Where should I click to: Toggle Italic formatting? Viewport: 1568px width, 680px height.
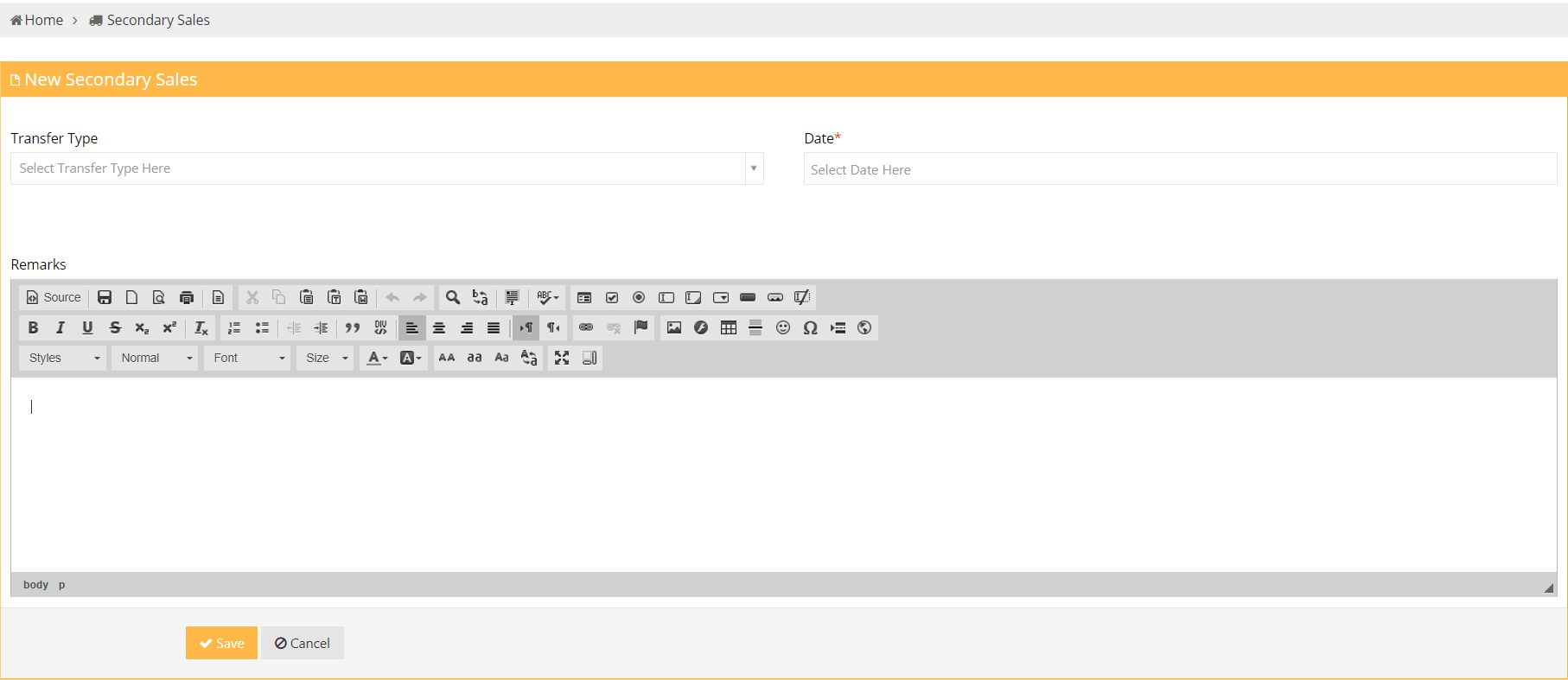coord(61,327)
